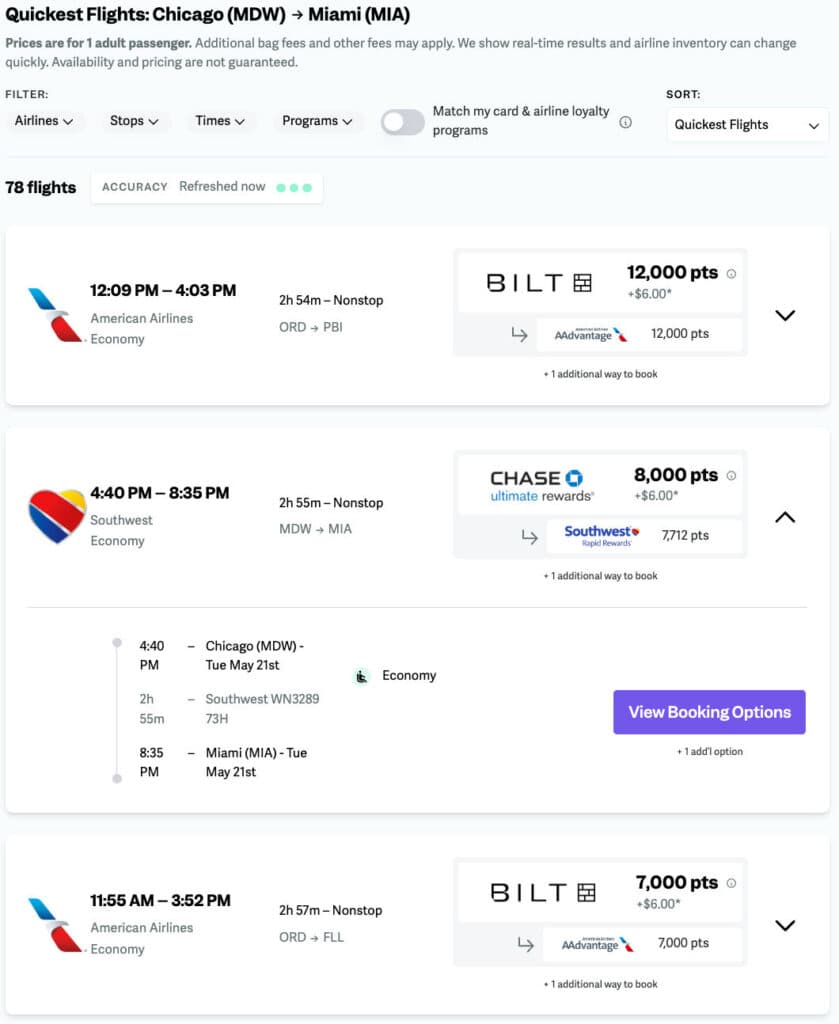Open the Times filter menu
839x1024 pixels.
point(220,121)
